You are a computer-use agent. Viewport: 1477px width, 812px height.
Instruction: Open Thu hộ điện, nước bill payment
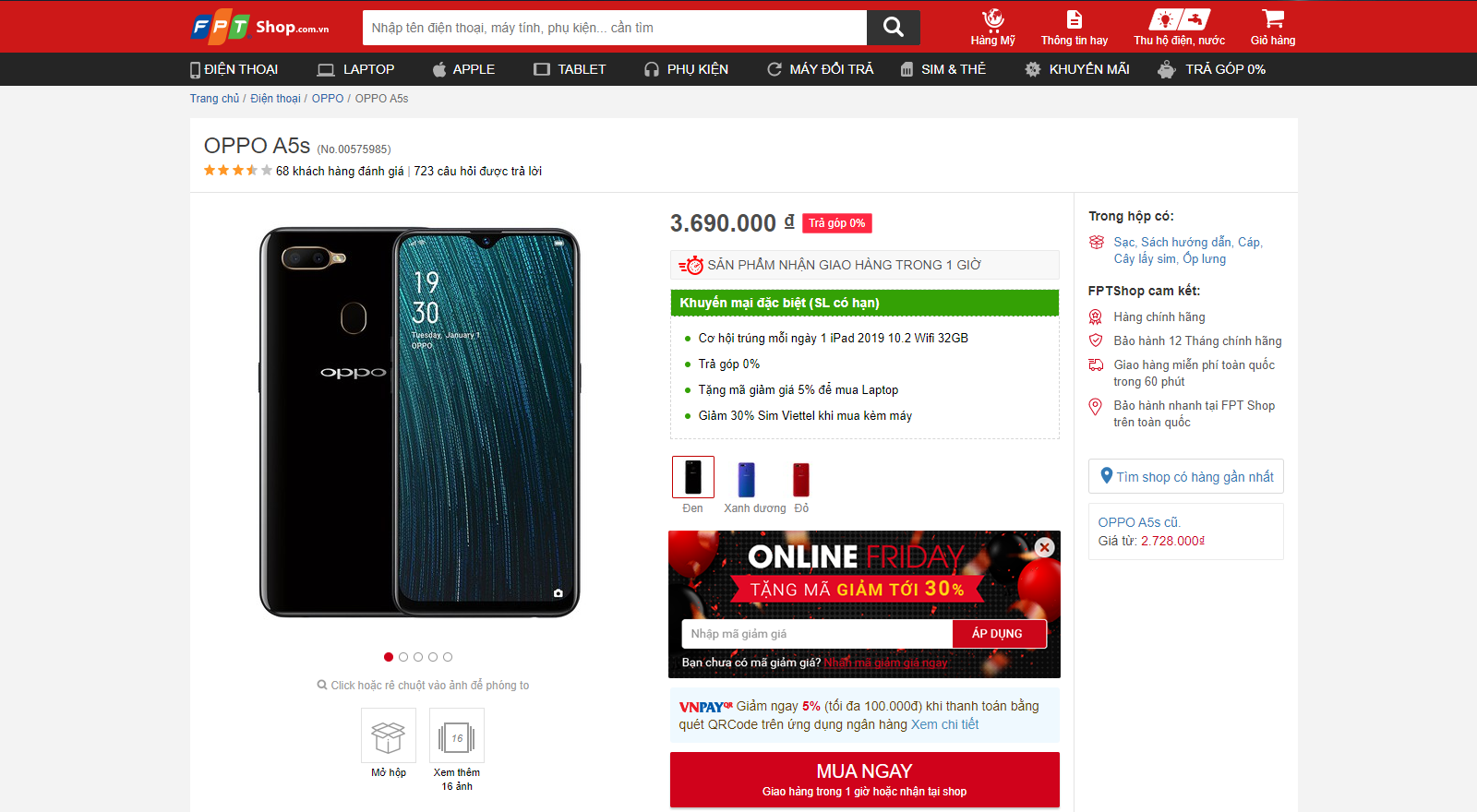coord(1179,28)
